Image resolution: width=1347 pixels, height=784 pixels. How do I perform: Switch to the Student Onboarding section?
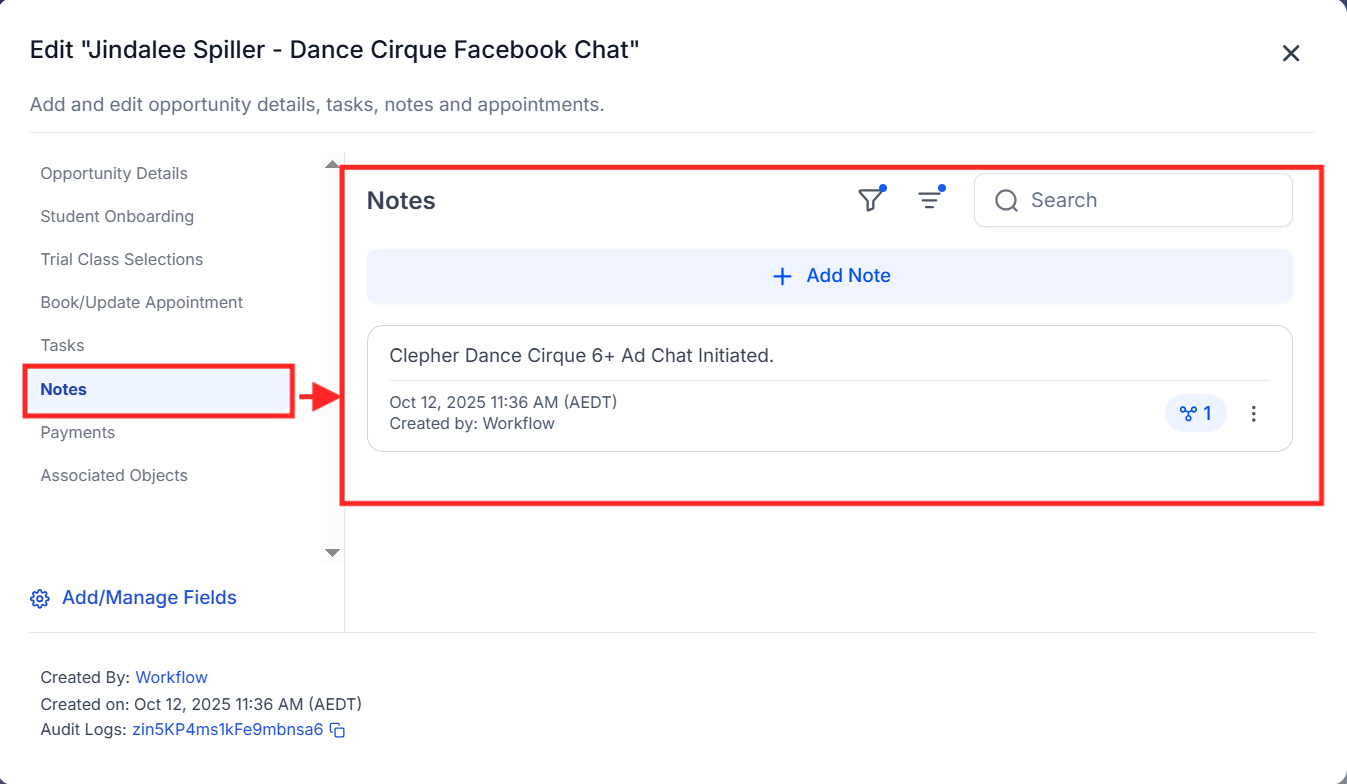click(x=117, y=216)
